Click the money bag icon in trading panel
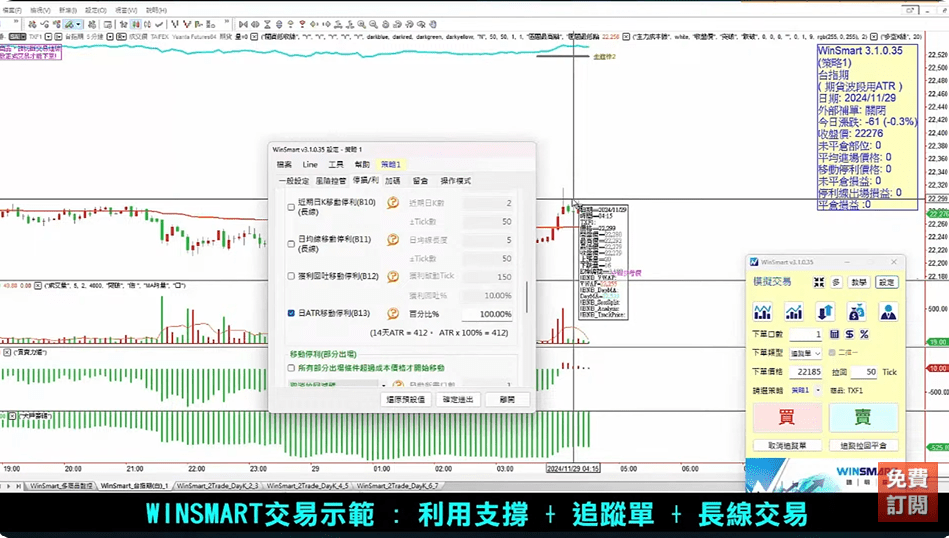The image size is (949, 538). coord(856,312)
